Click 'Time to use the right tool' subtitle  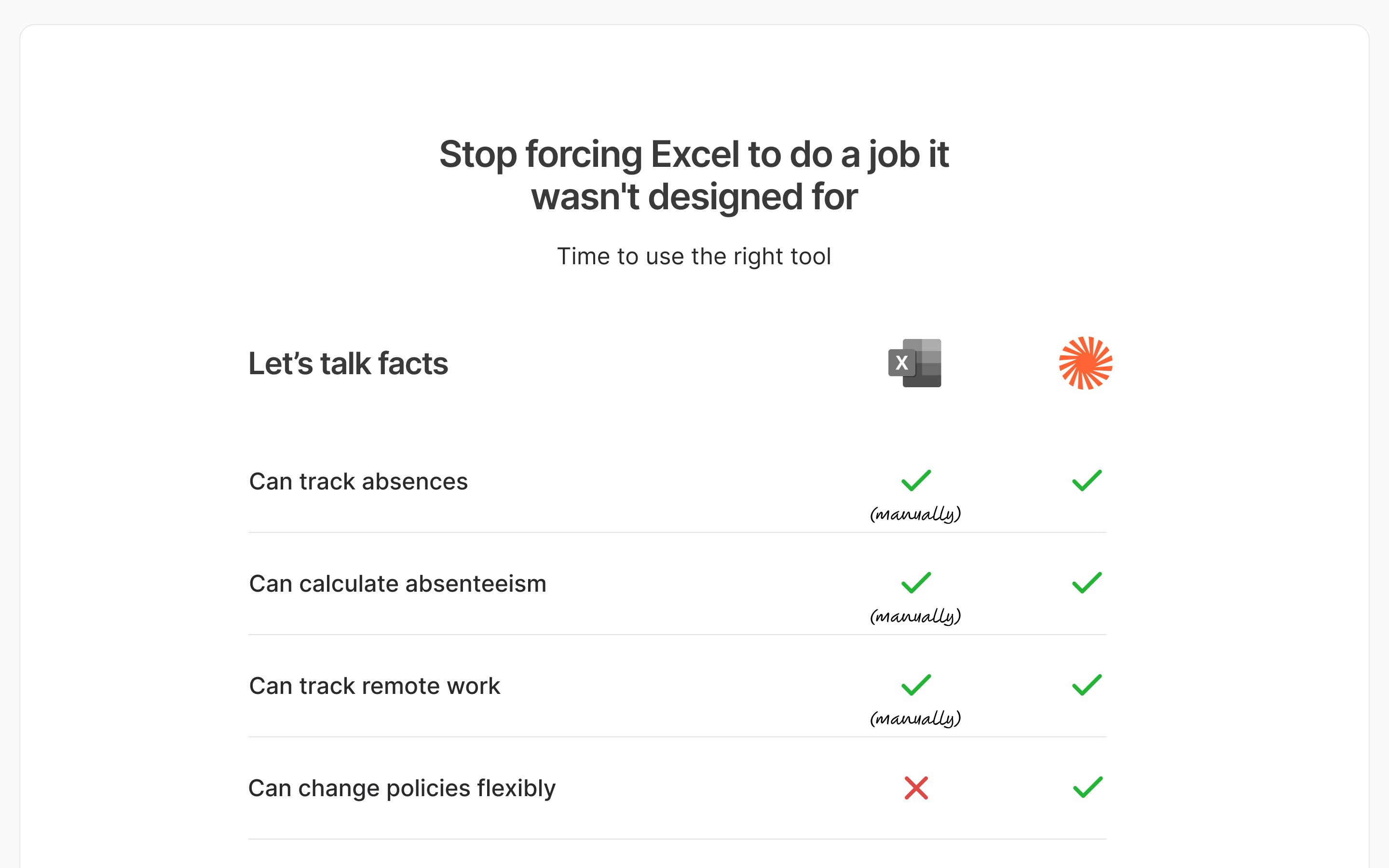click(694, 257)
